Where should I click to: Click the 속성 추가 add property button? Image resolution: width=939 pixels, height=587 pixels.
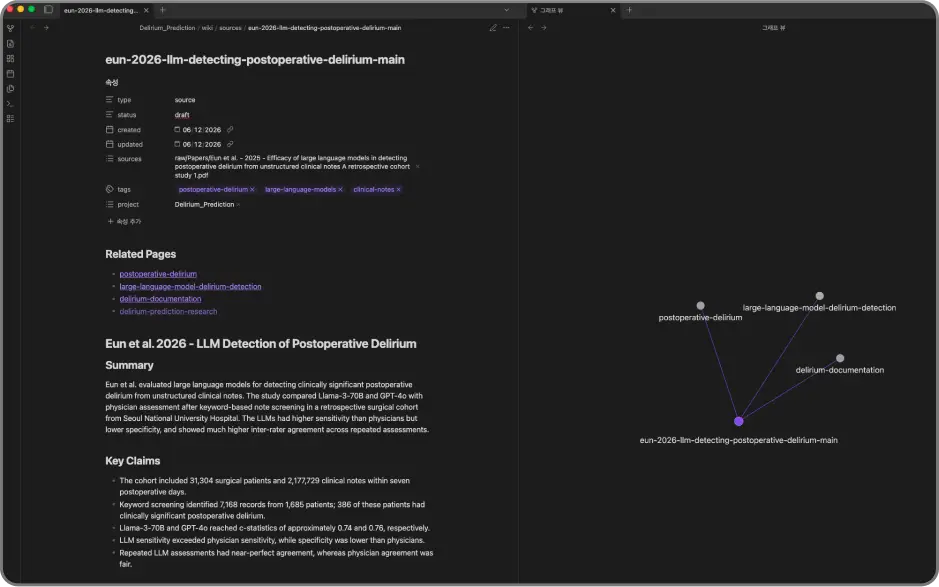tap(124, 222)
